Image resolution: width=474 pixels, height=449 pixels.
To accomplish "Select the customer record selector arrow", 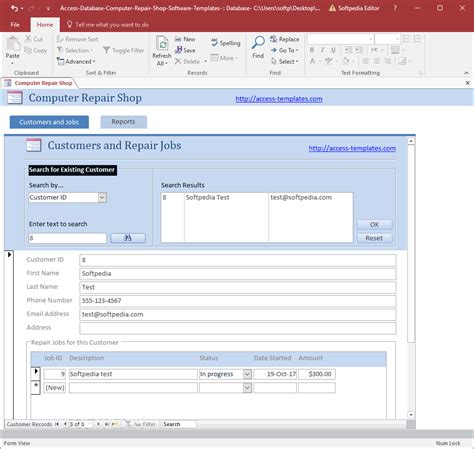I will [x=9, y=255].
